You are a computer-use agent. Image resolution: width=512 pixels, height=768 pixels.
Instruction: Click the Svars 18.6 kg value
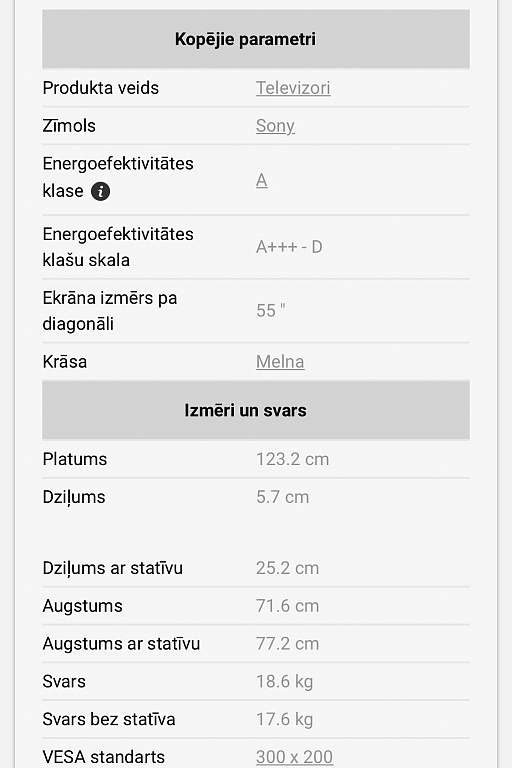point(284,681)
